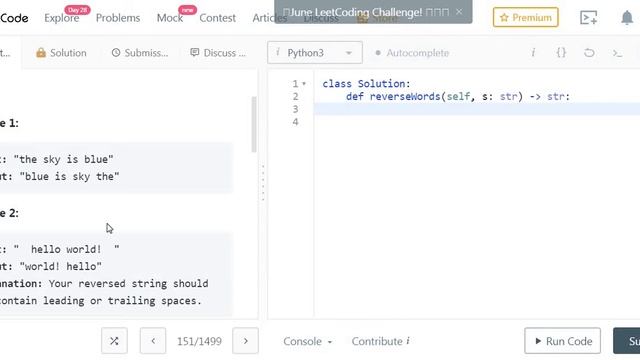Click the 151/1499 problem counter
Image resolution: width=640 pixels, height=360 pixels.
(199, 341)
